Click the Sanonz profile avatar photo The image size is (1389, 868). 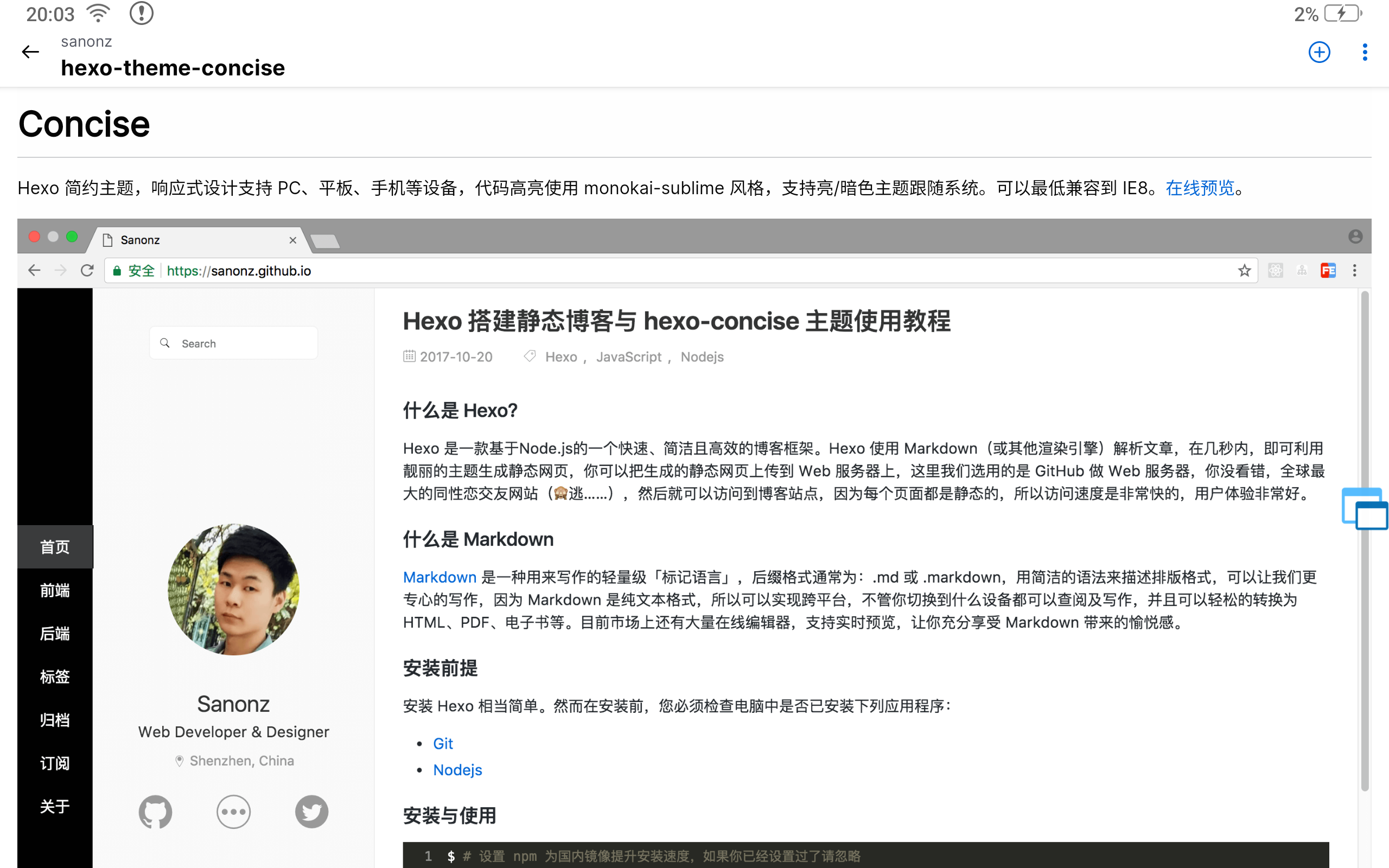point(234,590)
